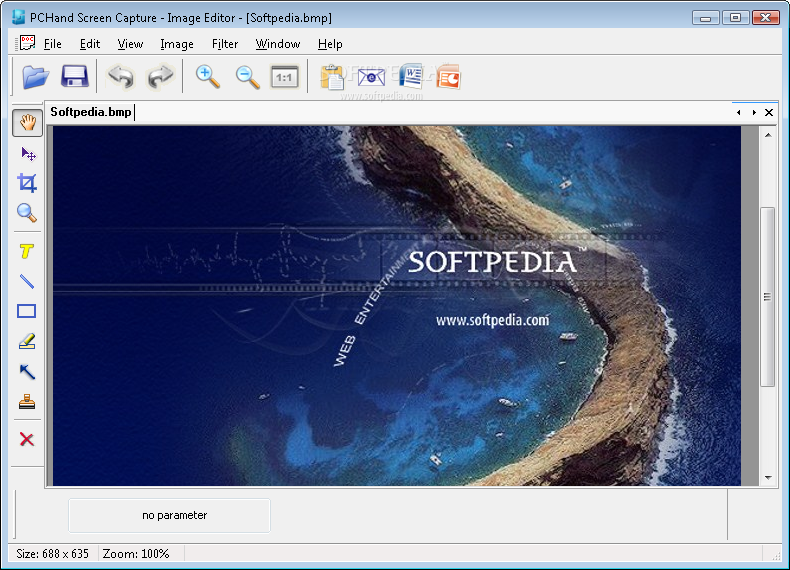Select the Hand pan tool
The width and height of the screenshot is (790, 570).
(27, 122)
